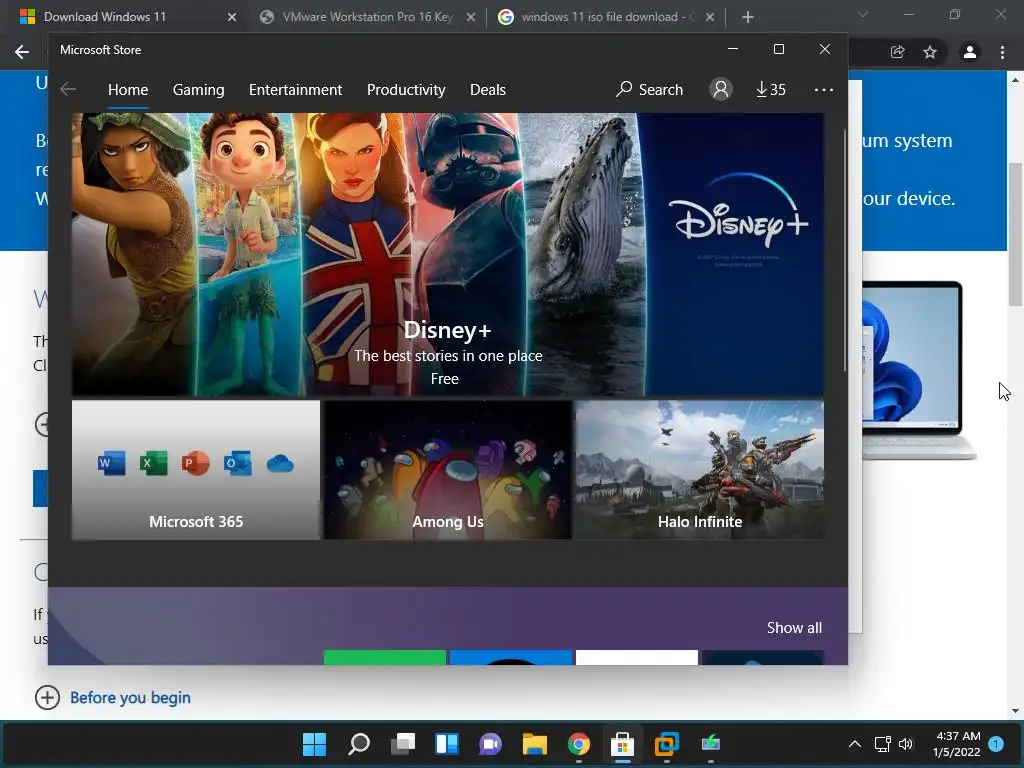1024x768 pixels.
Task: Click Show all link in Store
Action: tap(794, 628)
